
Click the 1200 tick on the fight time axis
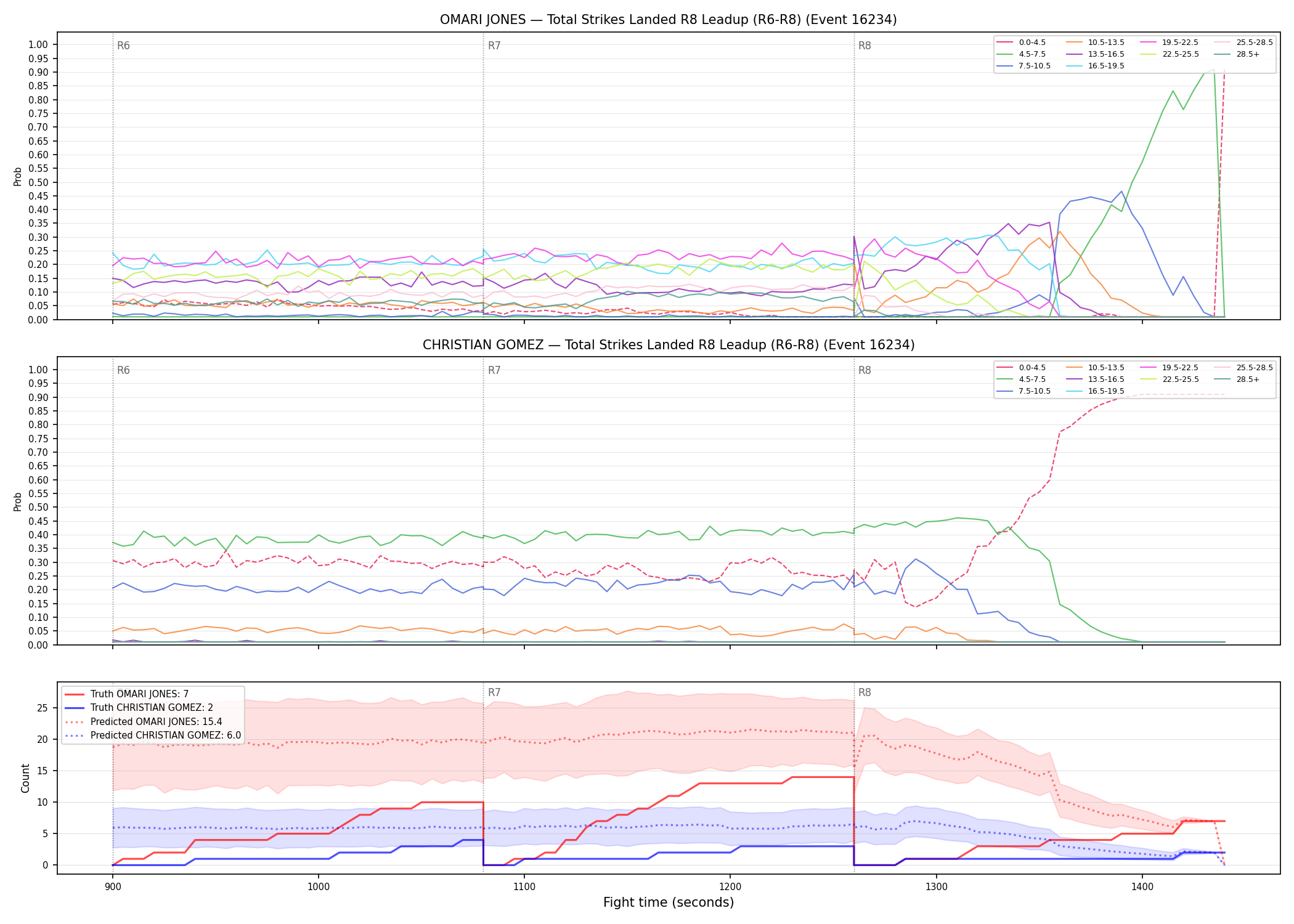coord(730,887)
